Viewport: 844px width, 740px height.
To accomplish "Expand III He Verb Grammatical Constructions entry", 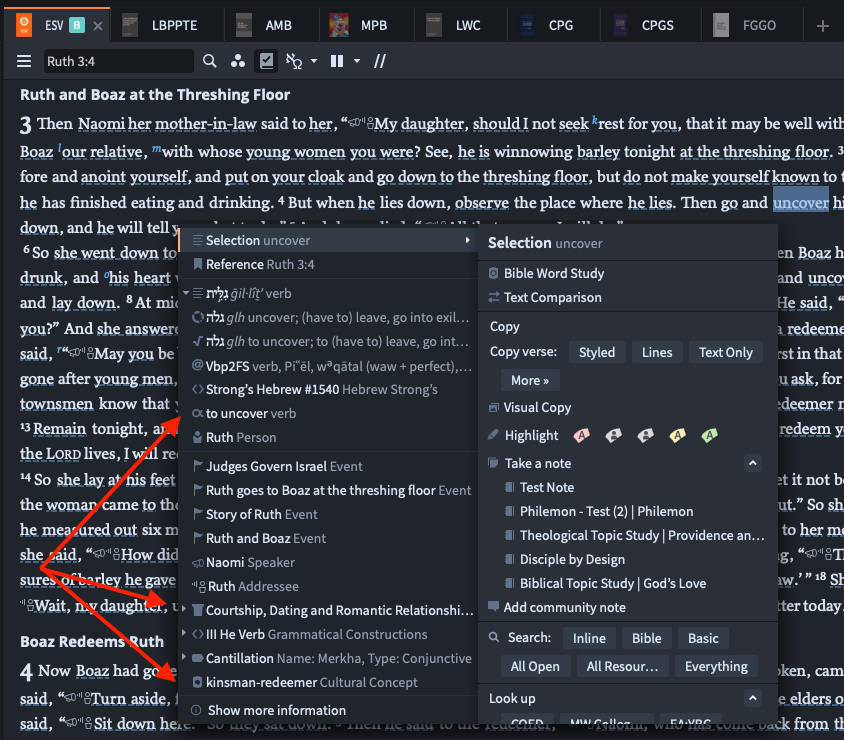I will point(185,633).
